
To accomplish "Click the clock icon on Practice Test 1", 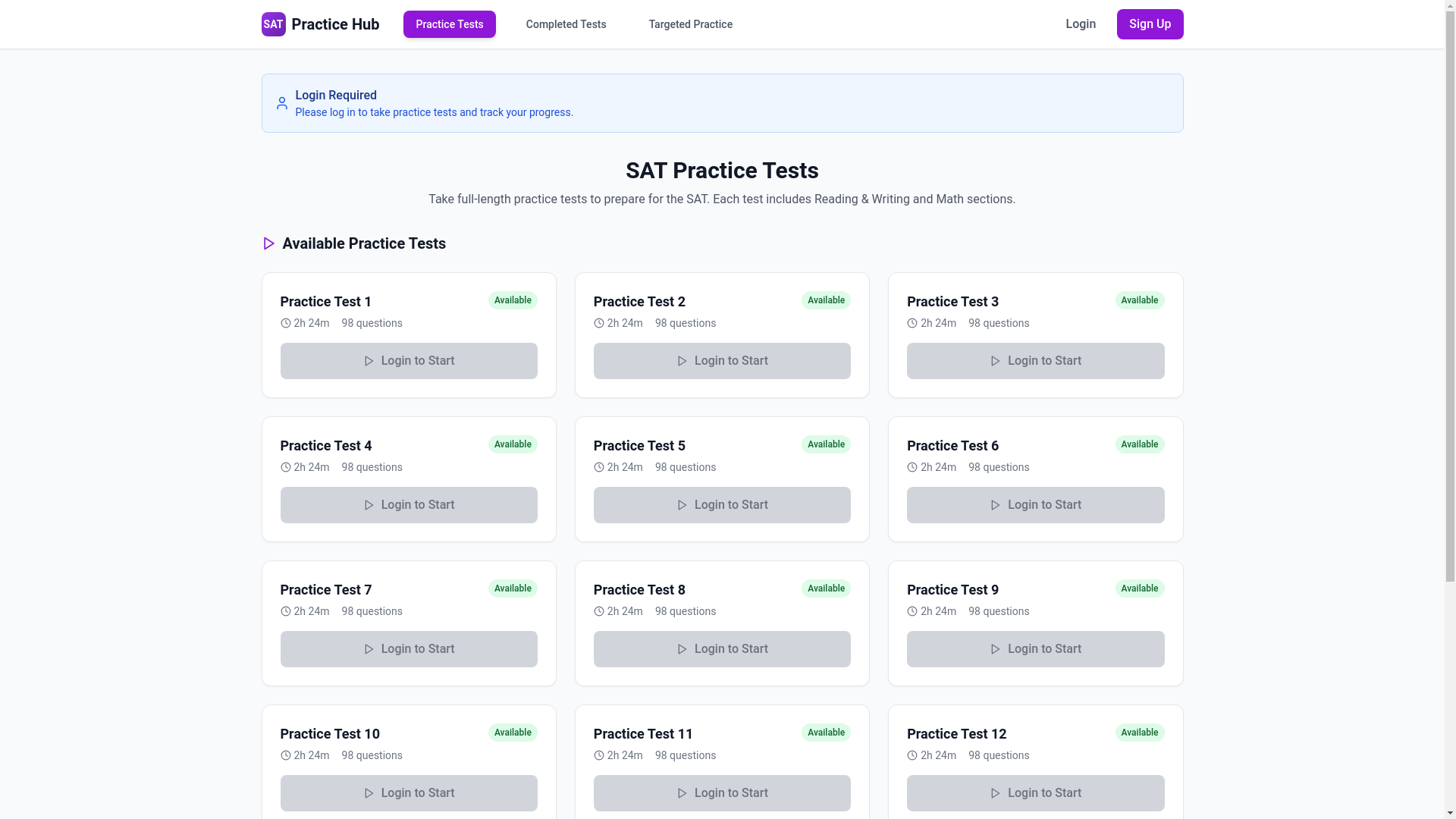I will [x=286, y=323].
